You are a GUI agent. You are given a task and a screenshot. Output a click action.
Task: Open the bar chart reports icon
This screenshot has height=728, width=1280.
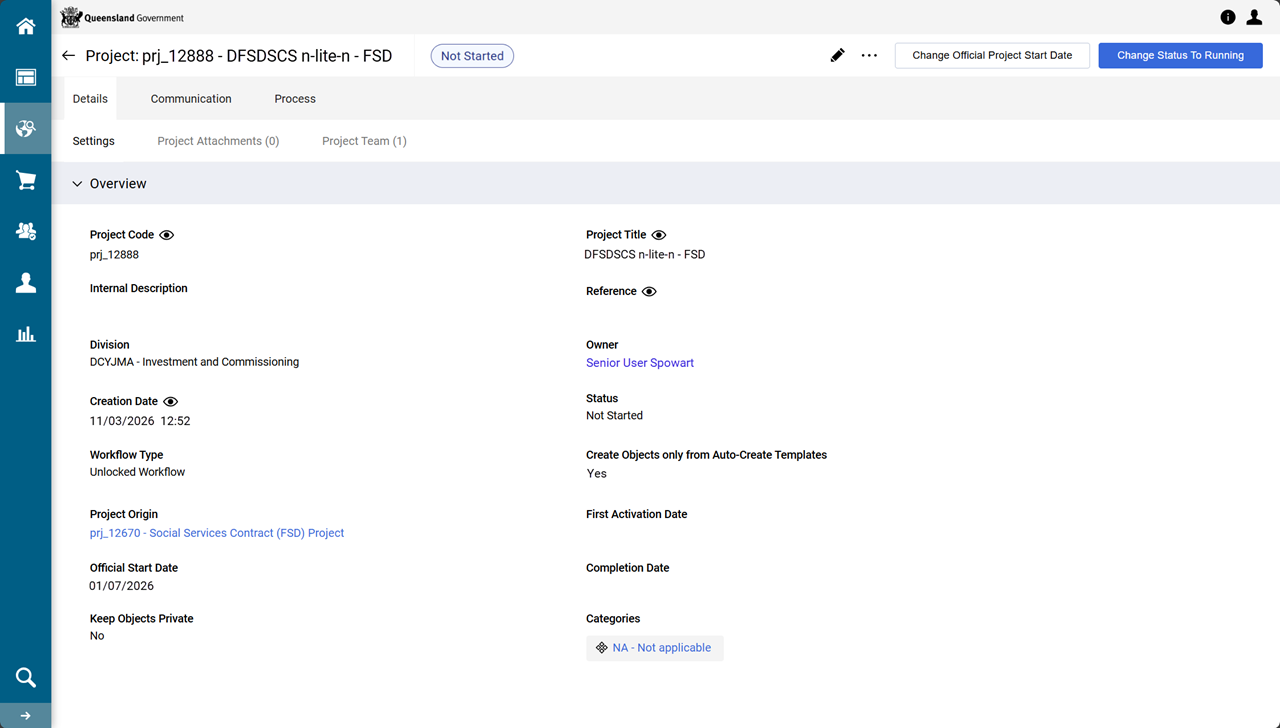tap(26, 334)
